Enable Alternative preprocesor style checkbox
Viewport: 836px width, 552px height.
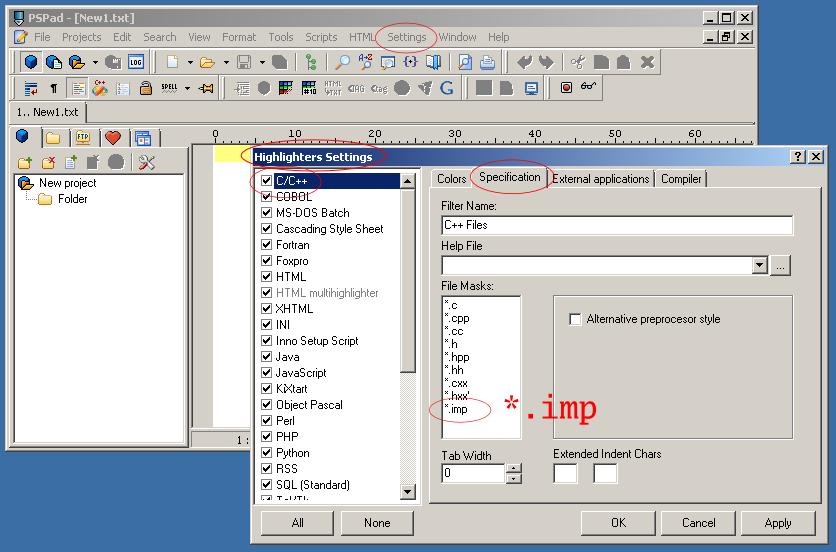(575, 319)
